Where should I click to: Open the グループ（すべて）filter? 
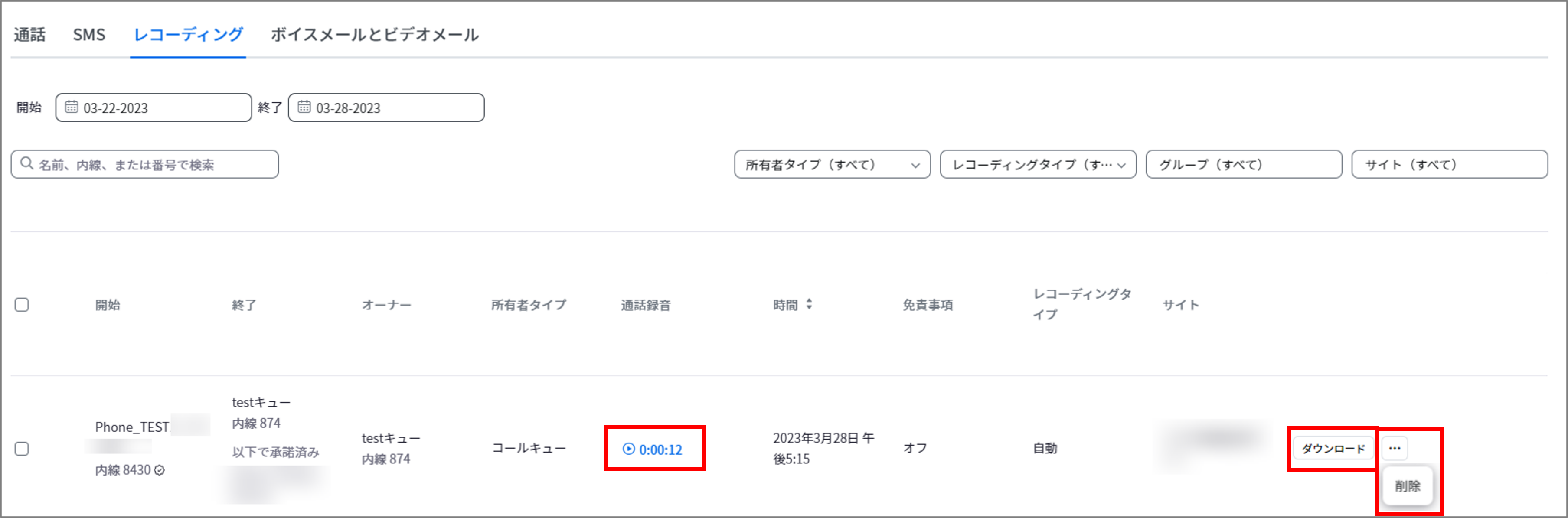coord(1244,164)
